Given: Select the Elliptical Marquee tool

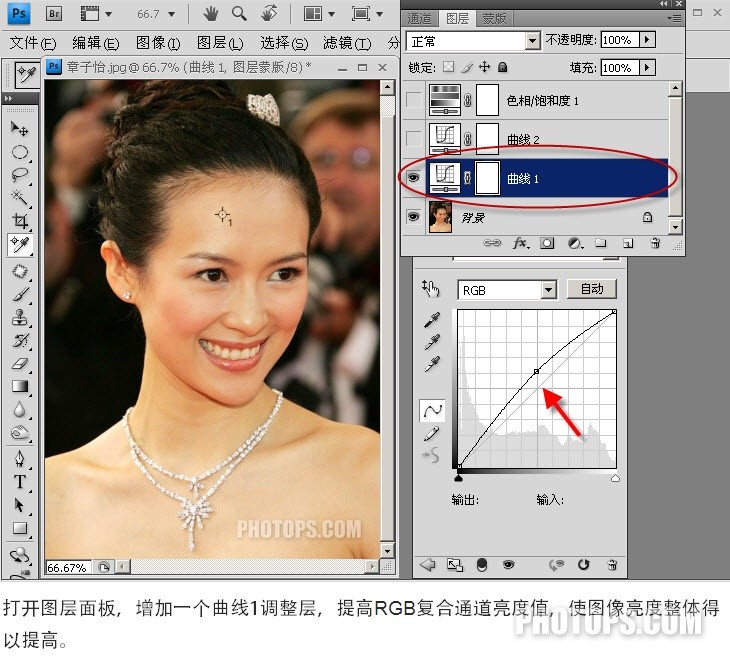Looking at the screenshot, I should (x=20, y=152).
